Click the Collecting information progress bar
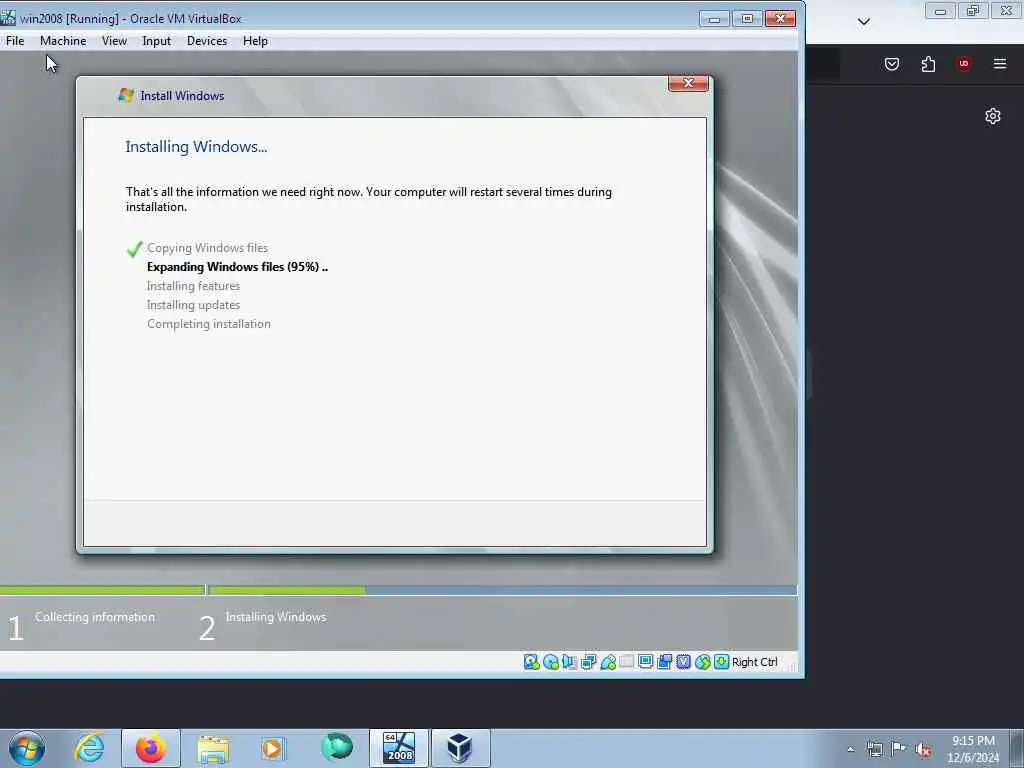Screen dimensions: 1024x768 102,590
